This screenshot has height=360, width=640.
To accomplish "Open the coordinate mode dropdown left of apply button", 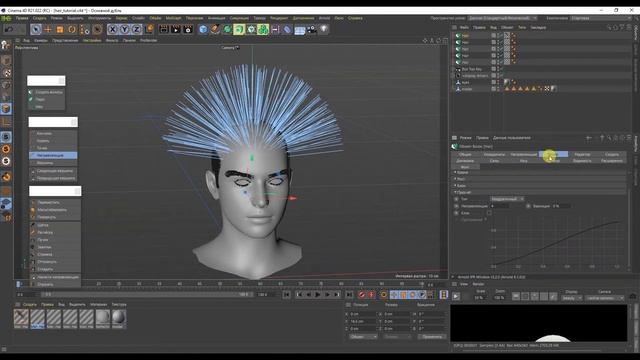I will coord(363,337).
